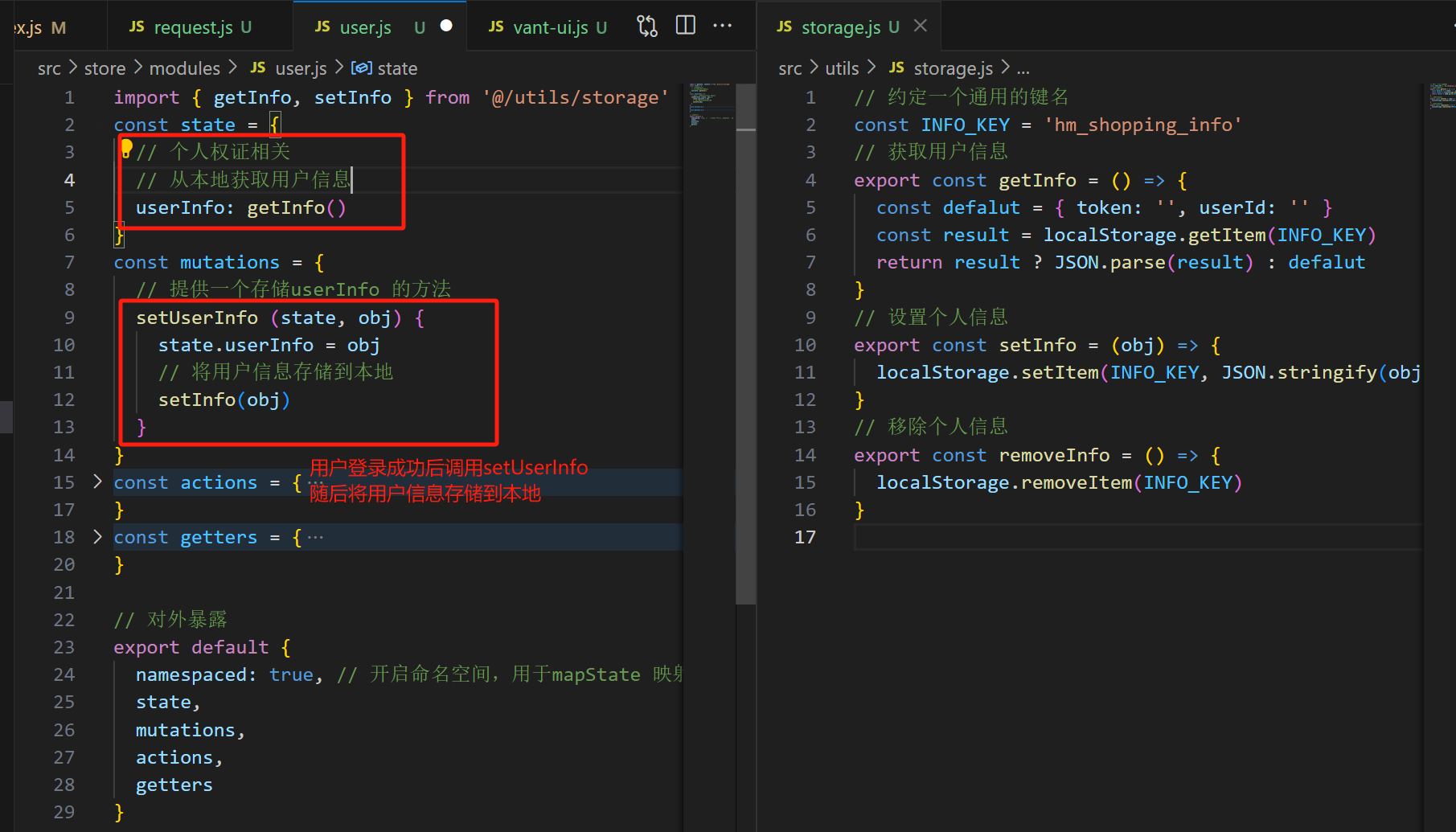Click empty line 17 in storage.js
Viewport: 1456px width, 832px height.
pyautogui.click(x=1138, y=537)
